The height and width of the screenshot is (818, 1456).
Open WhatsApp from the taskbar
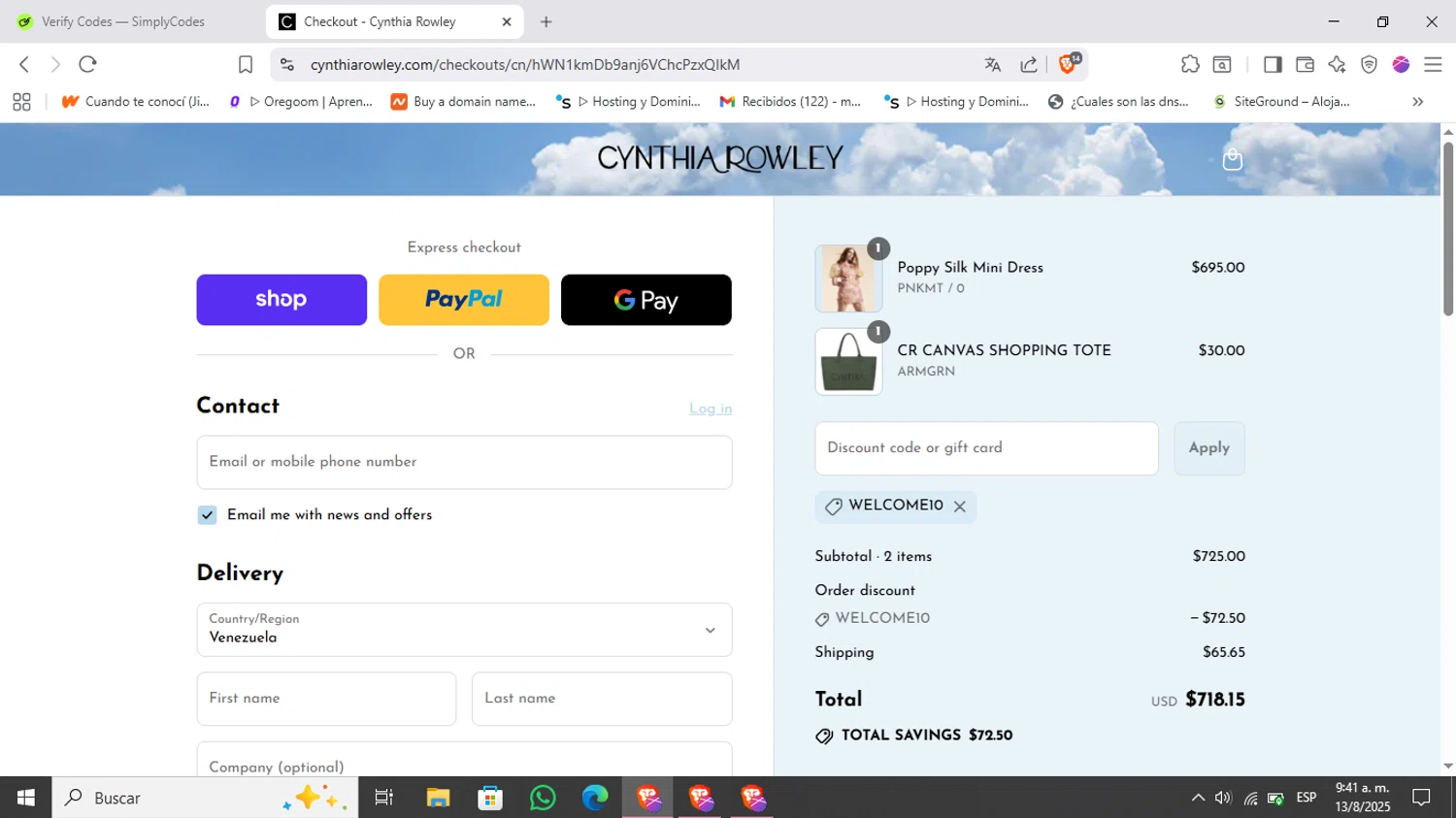(x=543, y=798)
